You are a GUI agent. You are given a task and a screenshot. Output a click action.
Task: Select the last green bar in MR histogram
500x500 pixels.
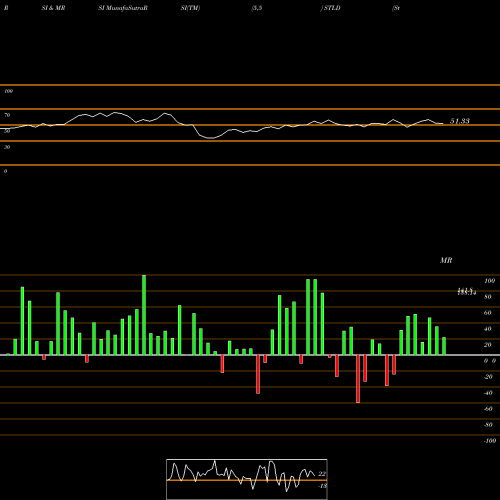click(444, 346)
